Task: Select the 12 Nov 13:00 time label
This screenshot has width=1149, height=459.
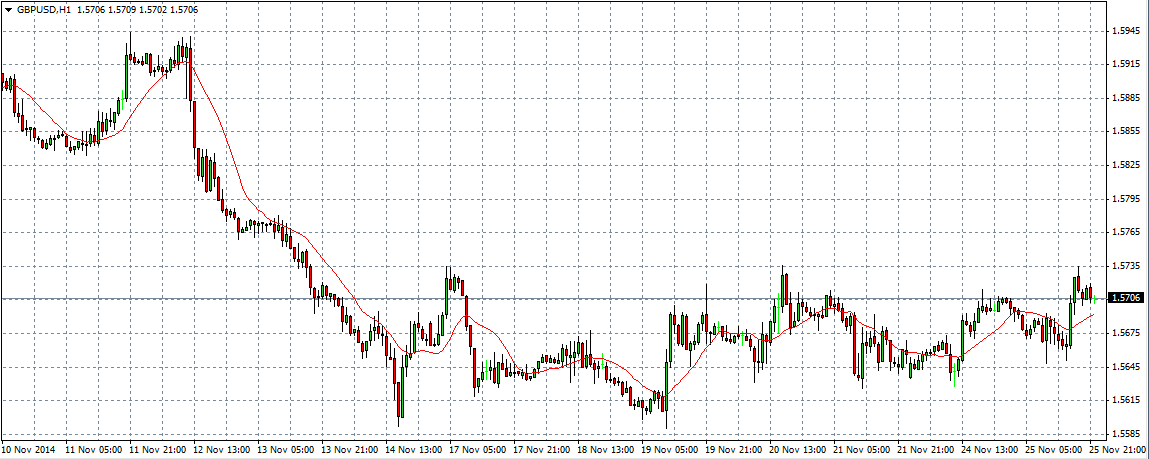Action: click(223, 450)
